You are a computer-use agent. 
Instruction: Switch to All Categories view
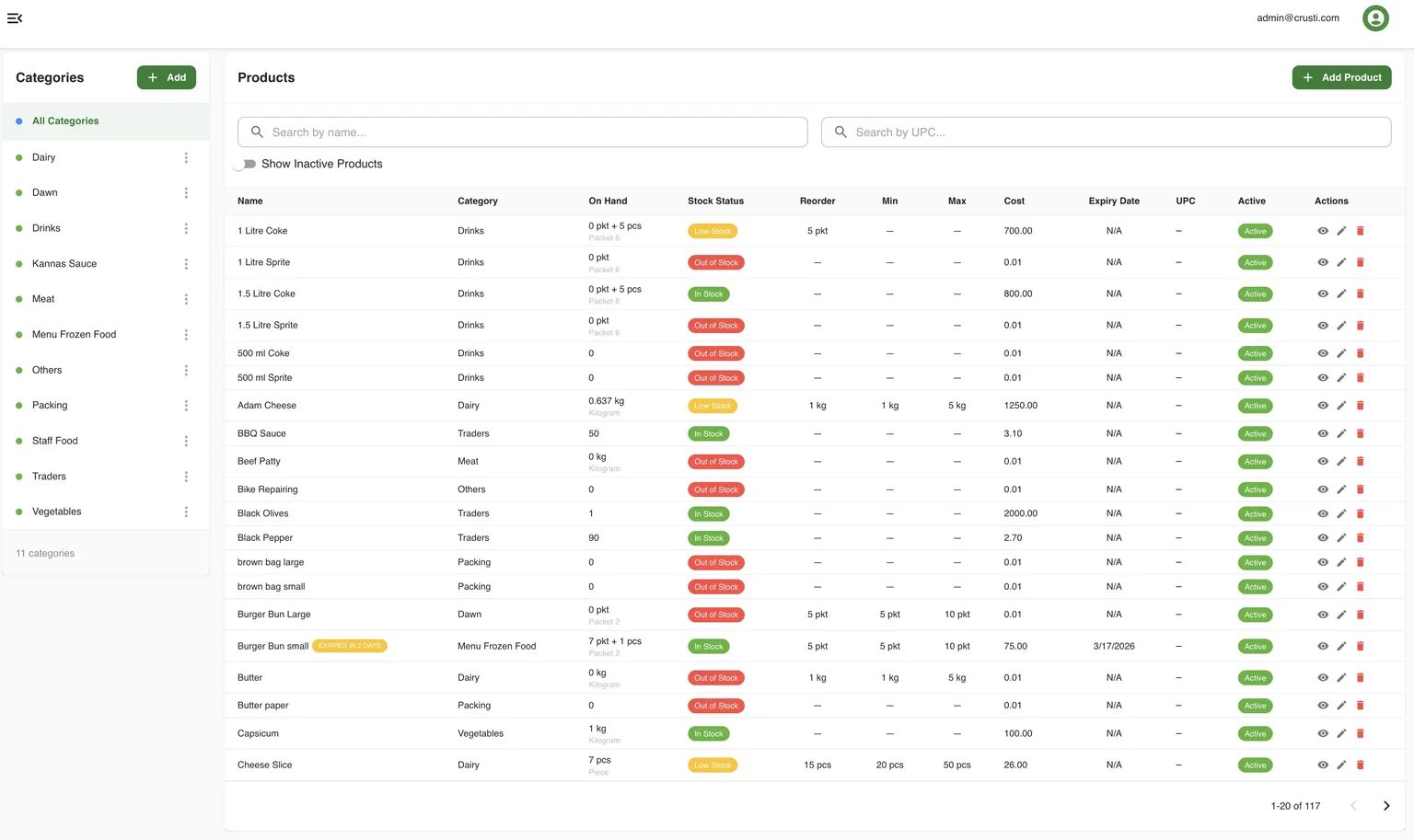tap(65, 121)
